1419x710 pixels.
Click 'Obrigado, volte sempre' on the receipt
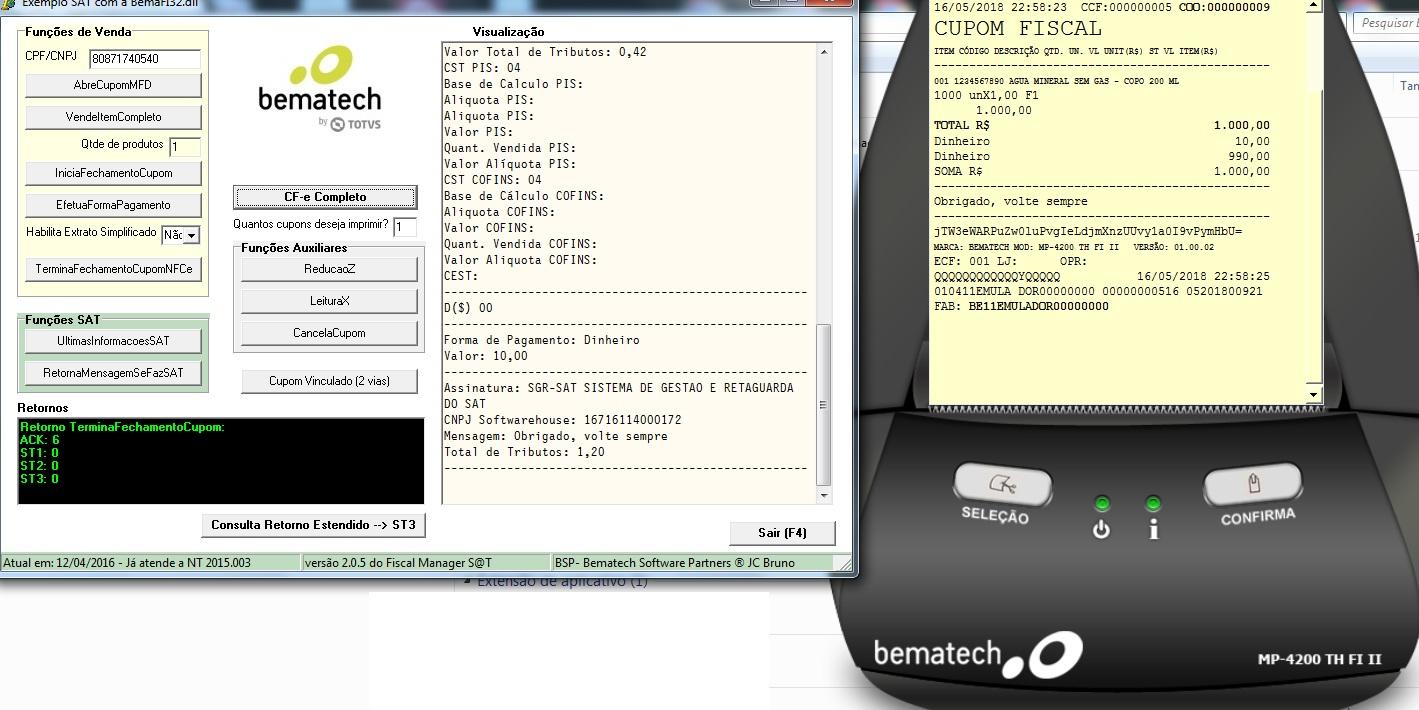tap(1011, 202)
